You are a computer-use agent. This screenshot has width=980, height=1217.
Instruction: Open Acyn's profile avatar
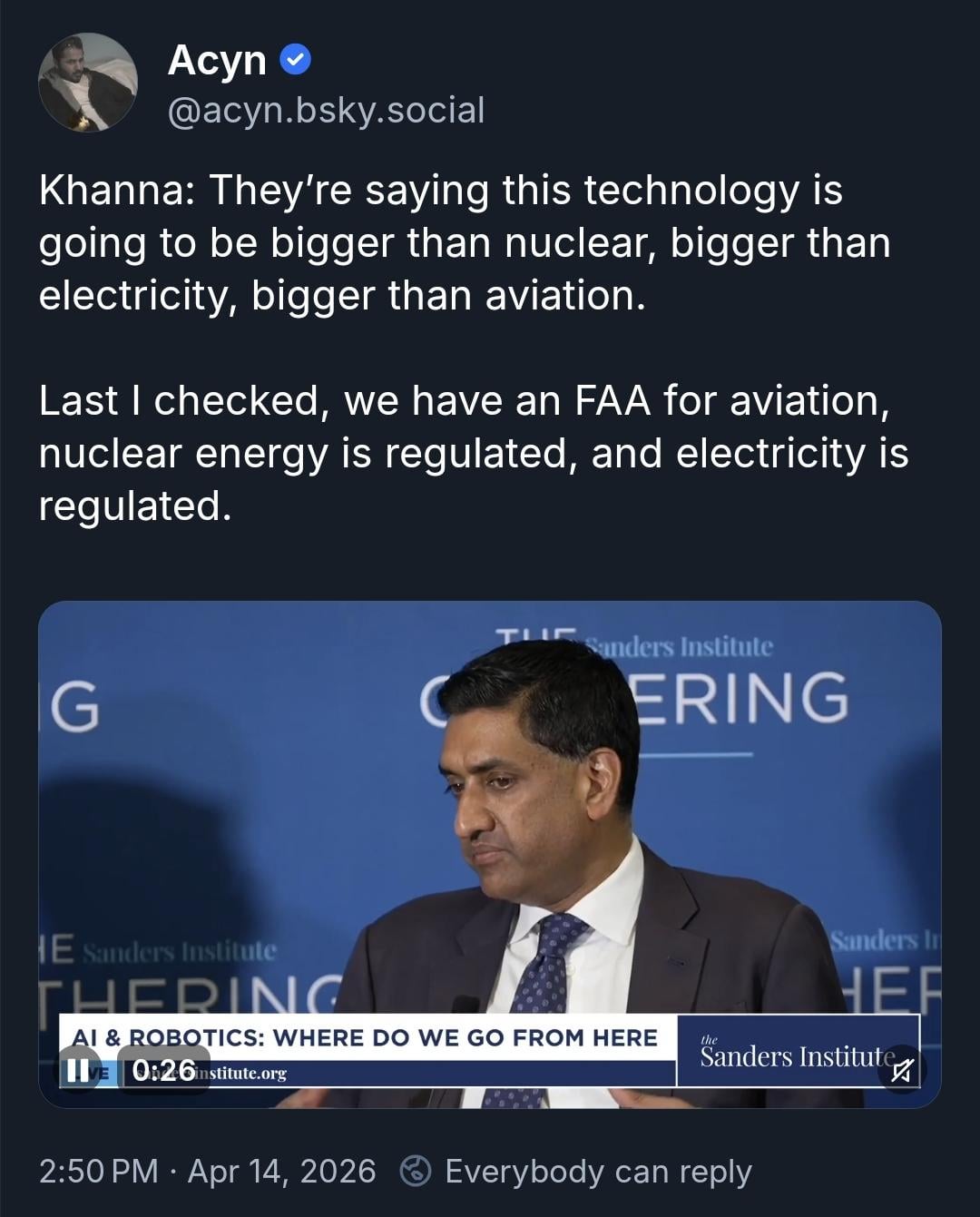coord(88,83)
